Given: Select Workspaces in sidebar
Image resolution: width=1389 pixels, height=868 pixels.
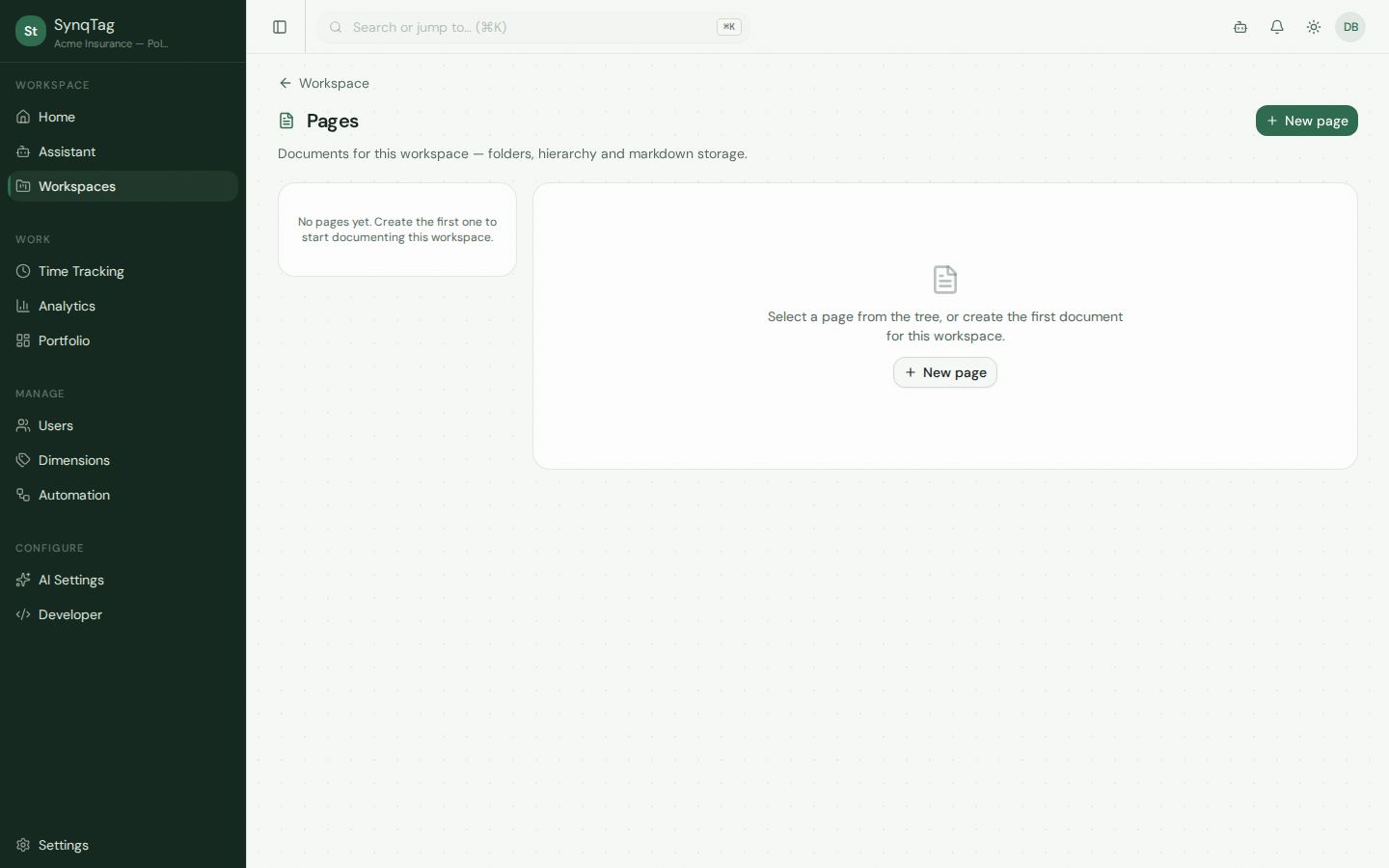Looking at the screenshot, I should point(123,186).
